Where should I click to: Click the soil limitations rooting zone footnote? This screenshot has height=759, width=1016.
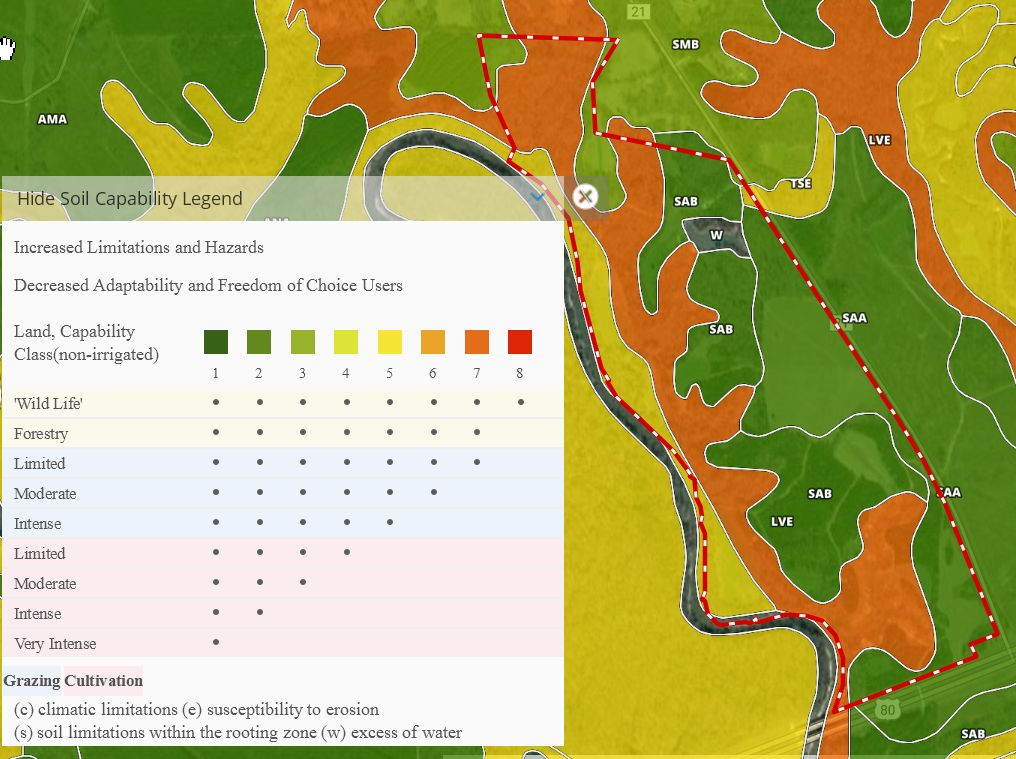(238, 732)
